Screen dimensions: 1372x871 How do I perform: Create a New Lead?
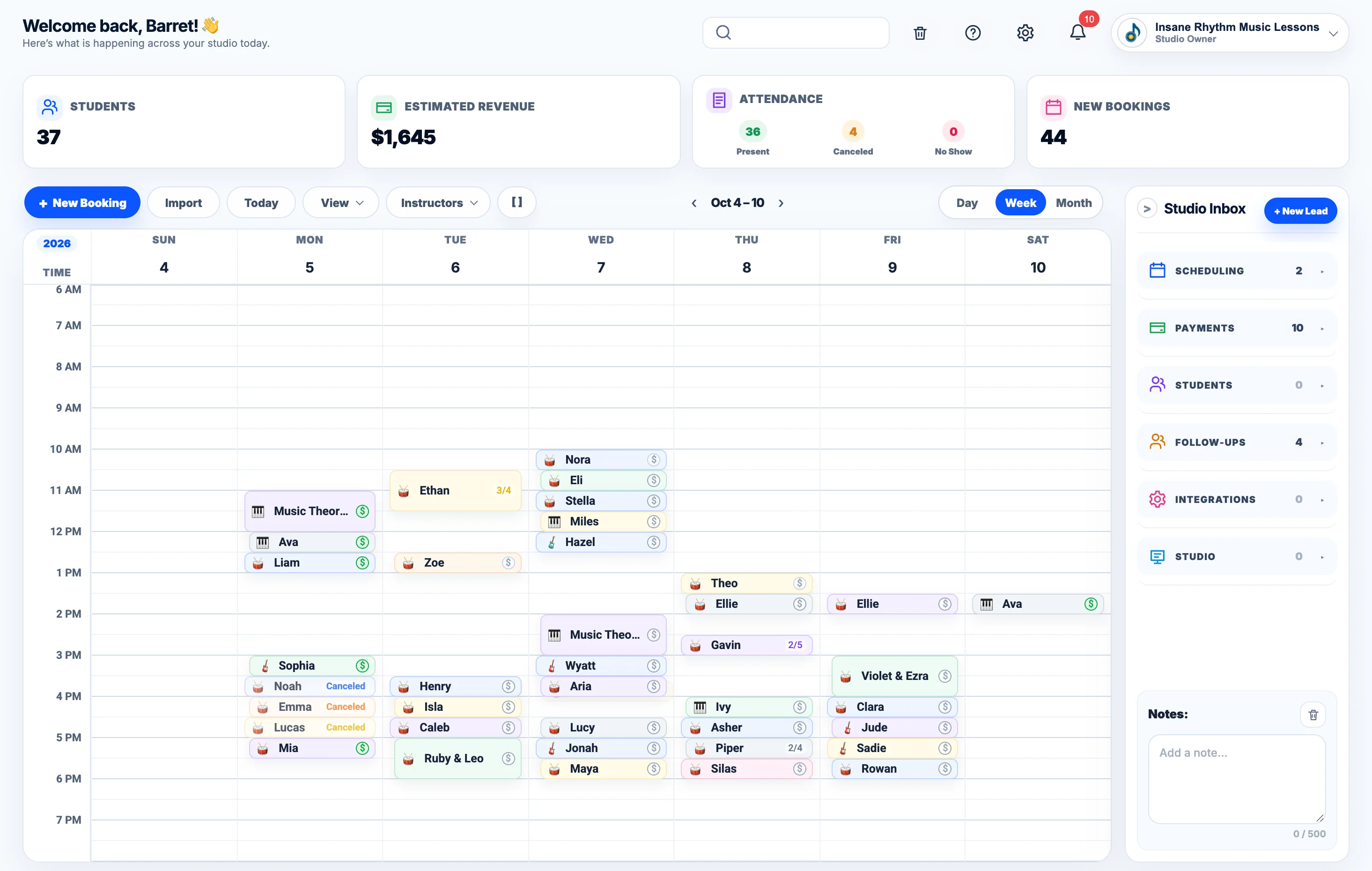pyautogui.click(x=1300, y=211)
